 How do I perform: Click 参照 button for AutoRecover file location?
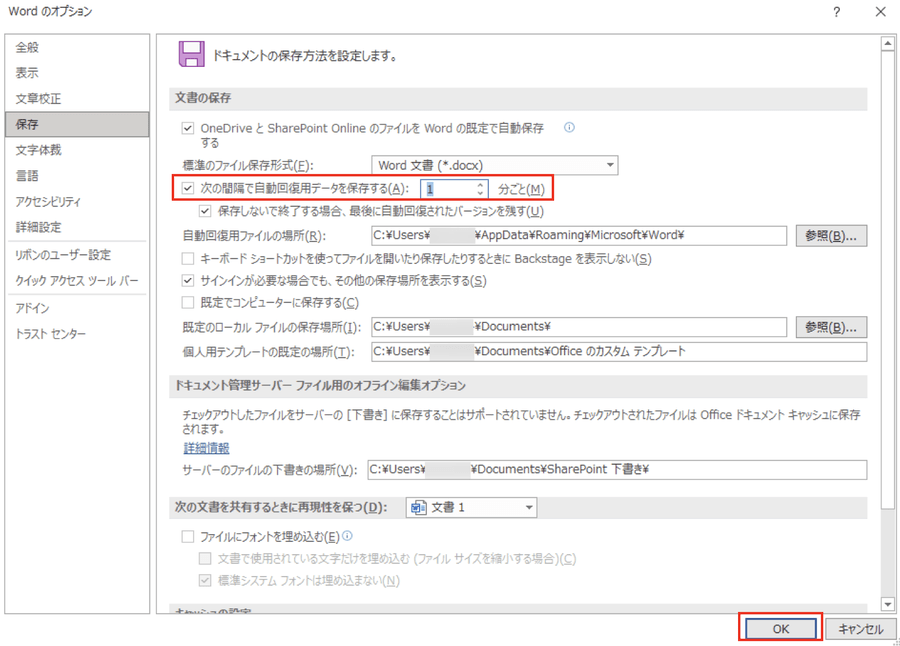[x=831, y=235]
